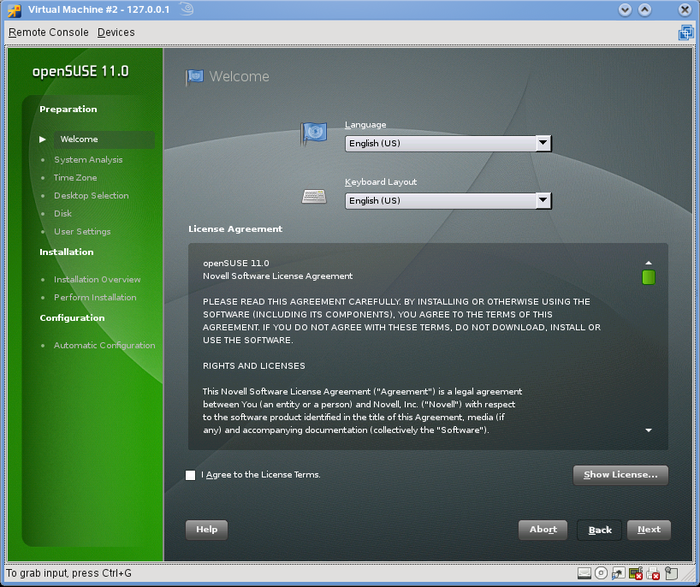Click the Installation section heading
Screen dimensions: 700x587
tap(67, 252)
